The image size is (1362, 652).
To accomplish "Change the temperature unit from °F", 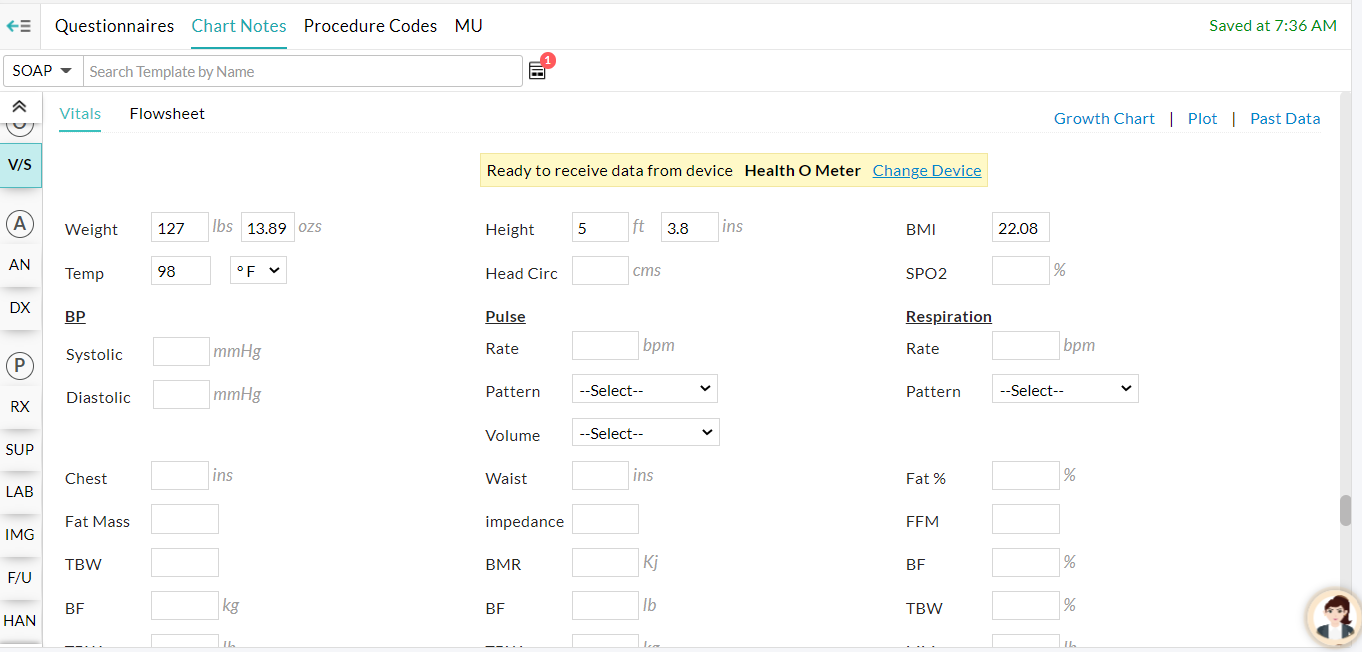I will point(258,270).
